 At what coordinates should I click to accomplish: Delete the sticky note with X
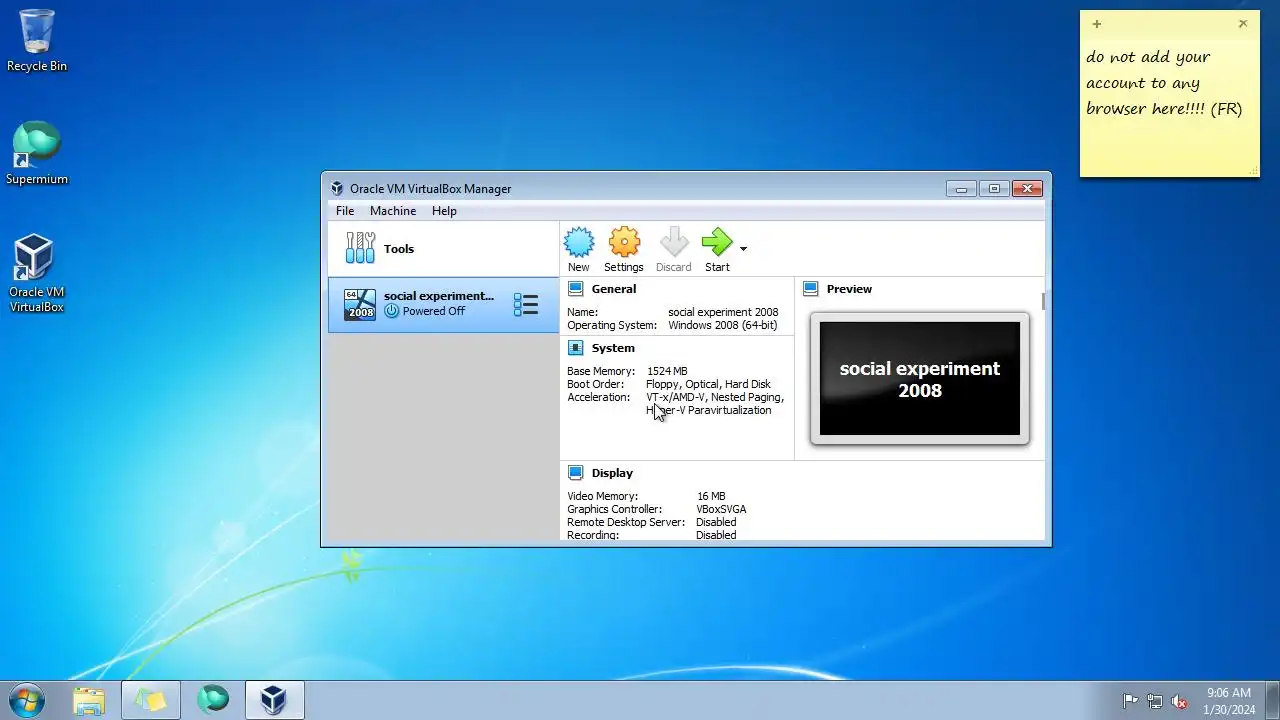point(1243,24)
